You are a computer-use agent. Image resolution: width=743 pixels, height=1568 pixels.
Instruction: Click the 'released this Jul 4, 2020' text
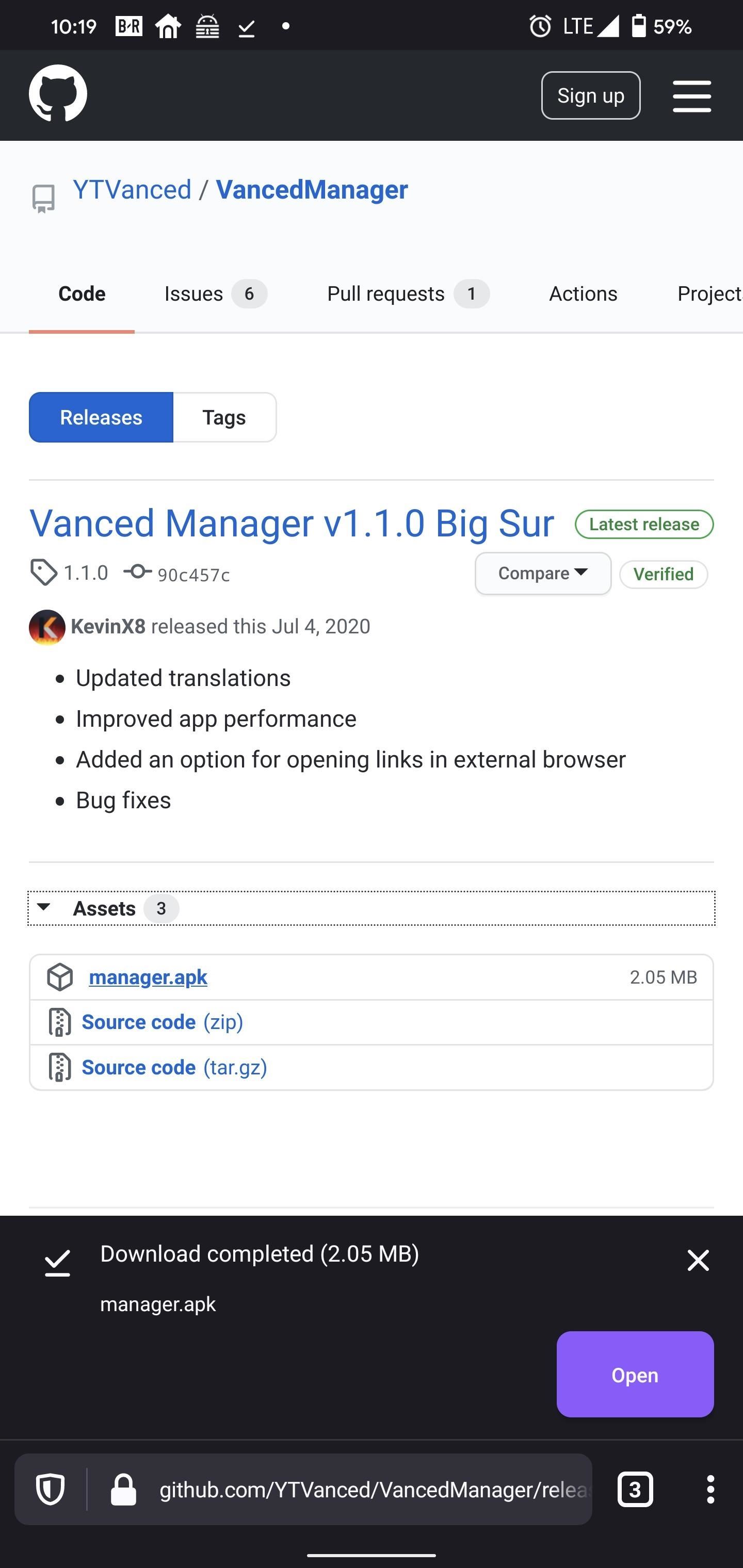pos(261,626)
